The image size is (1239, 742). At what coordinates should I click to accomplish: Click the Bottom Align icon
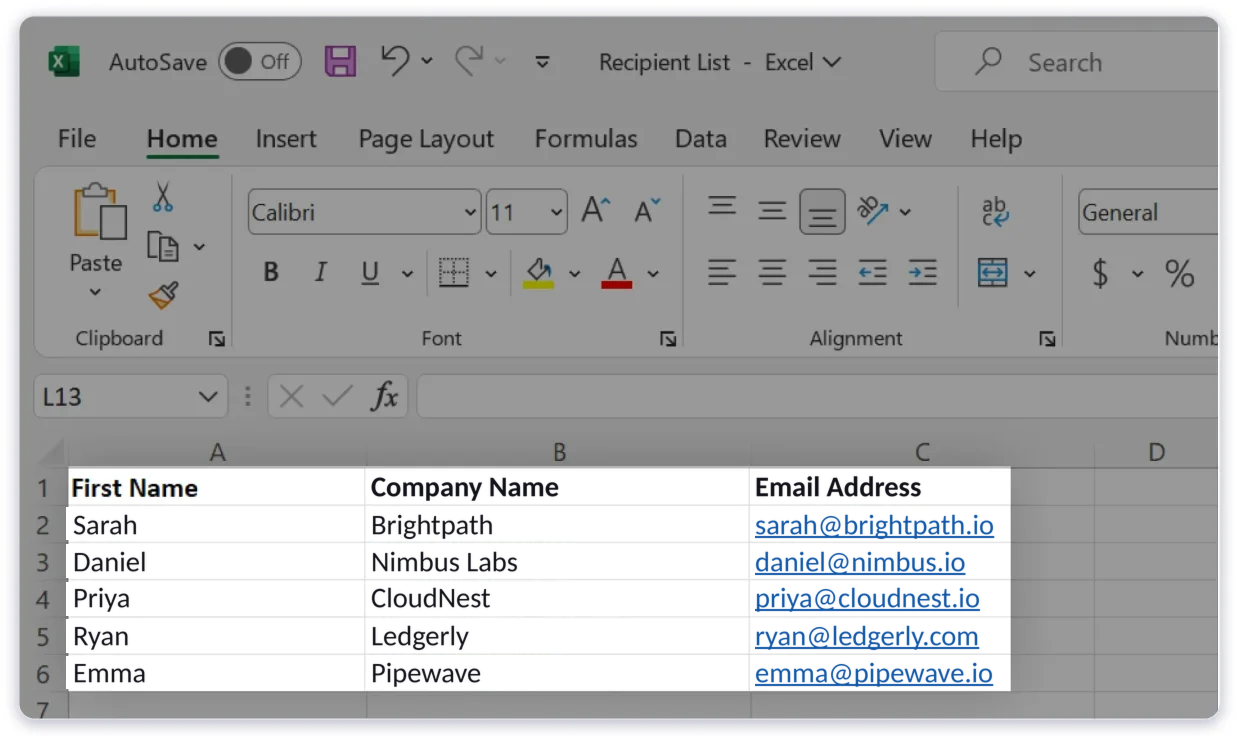point(822,212)
